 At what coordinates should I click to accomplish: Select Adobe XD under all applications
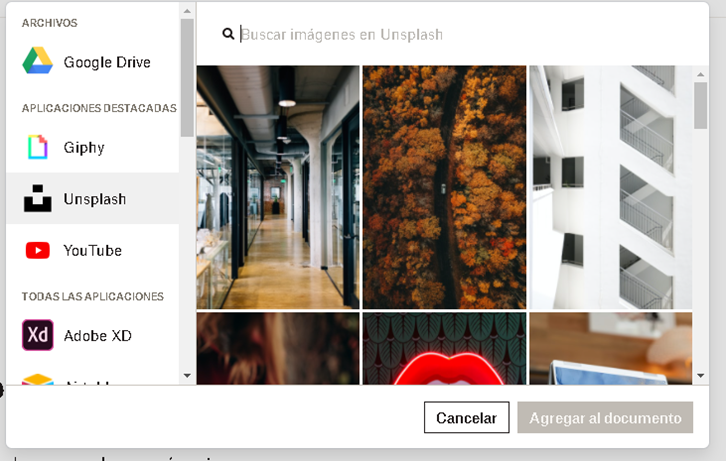tap(93, 335)
